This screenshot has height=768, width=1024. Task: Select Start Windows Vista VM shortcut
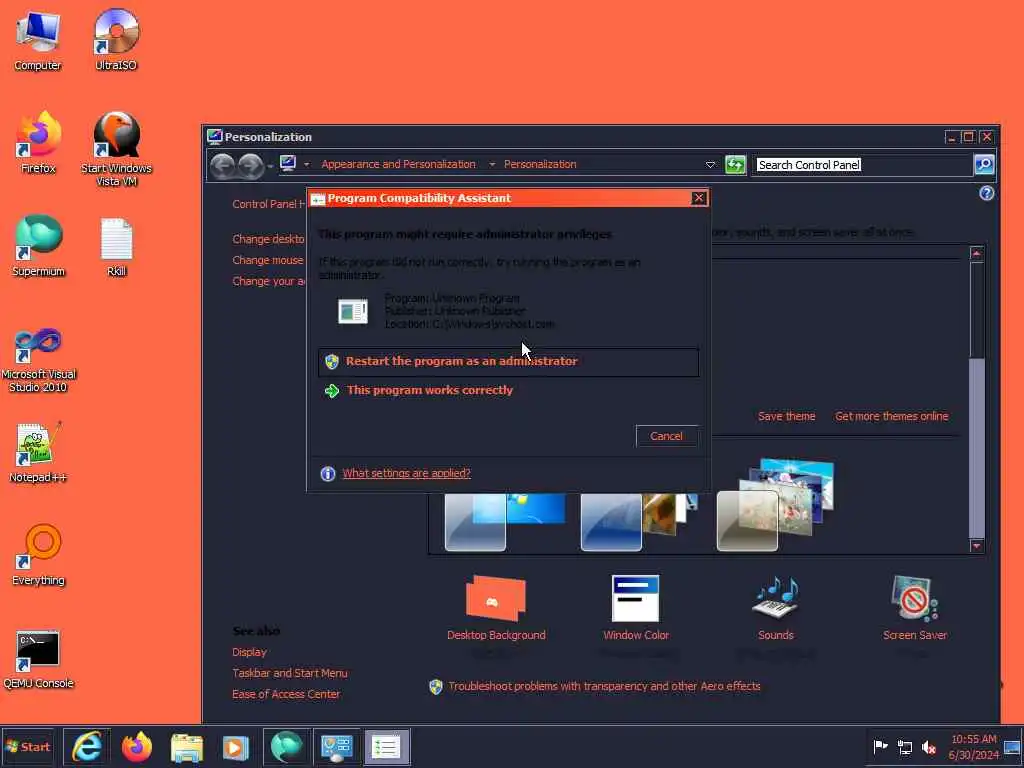tap(116, 149)
